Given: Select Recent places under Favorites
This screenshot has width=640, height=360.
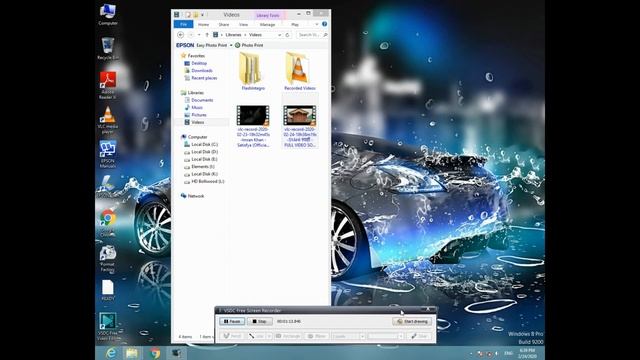Looking at the screenshot, I should [x=204, y=78].
